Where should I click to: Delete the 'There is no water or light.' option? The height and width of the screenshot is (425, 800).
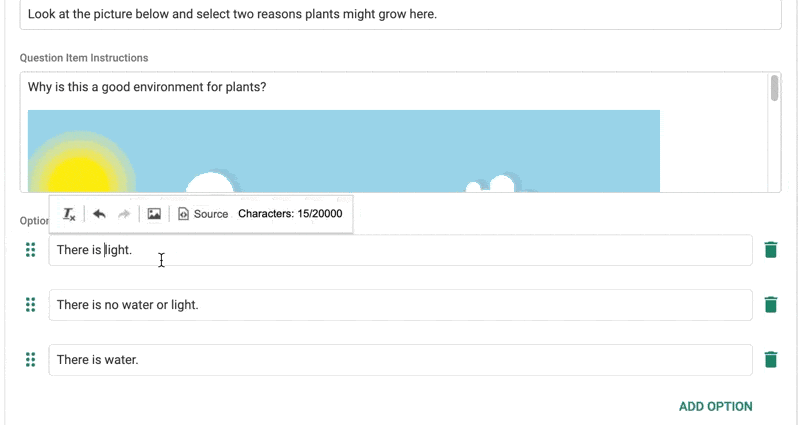pos(771,305)
